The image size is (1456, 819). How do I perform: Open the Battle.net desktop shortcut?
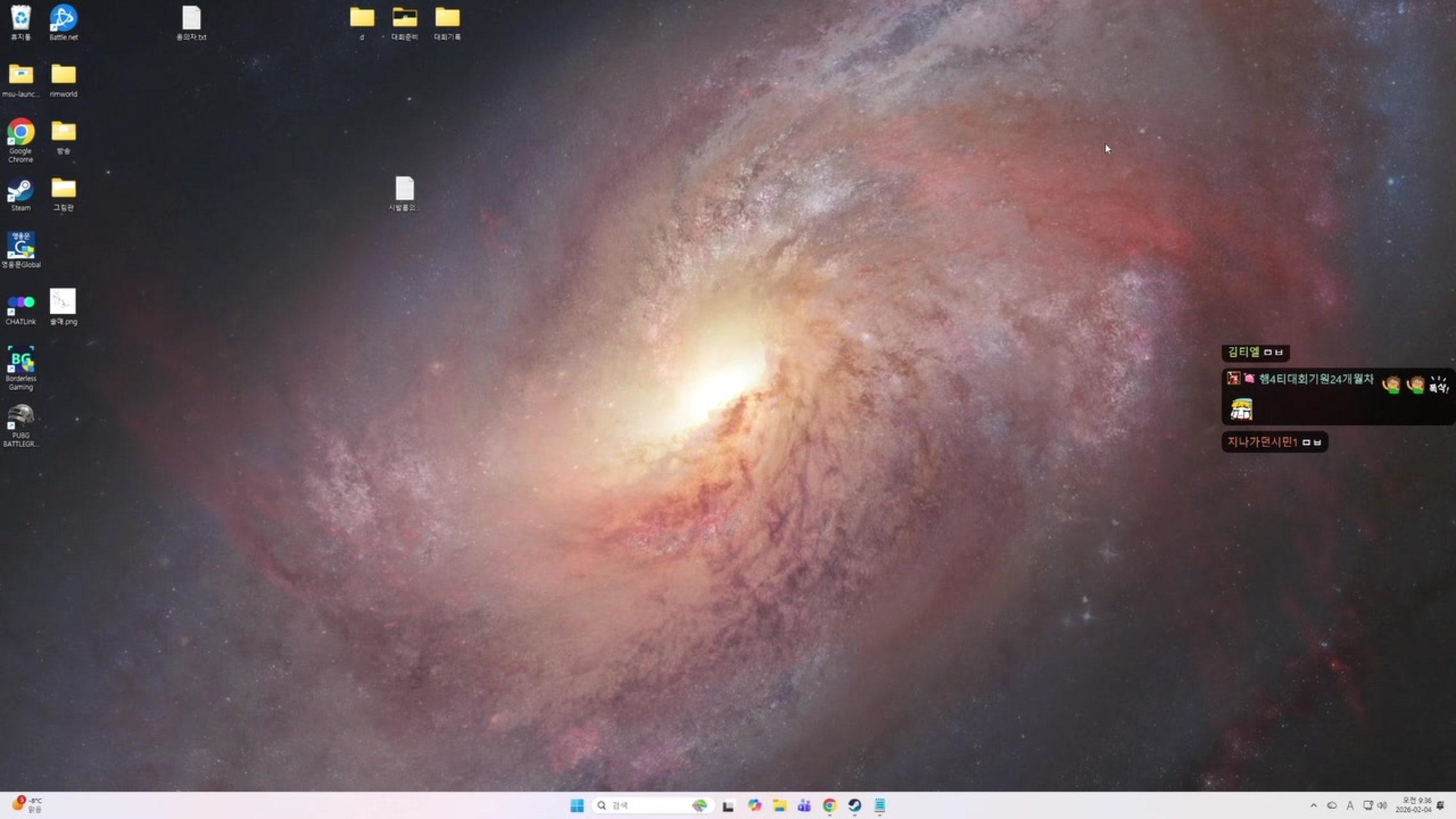coord(63,19)
